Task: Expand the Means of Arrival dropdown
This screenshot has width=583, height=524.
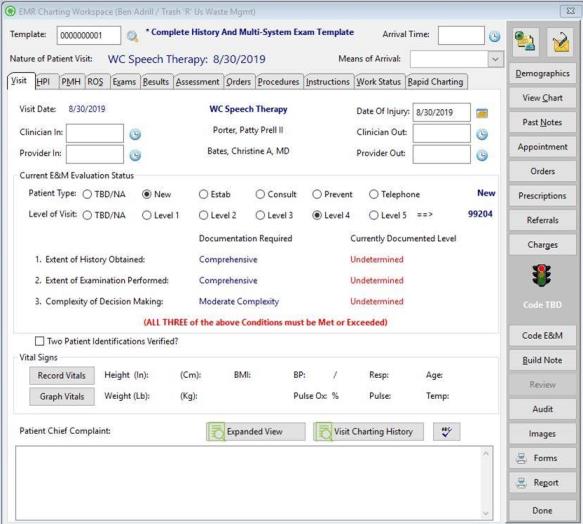Action: click(496, 60)
